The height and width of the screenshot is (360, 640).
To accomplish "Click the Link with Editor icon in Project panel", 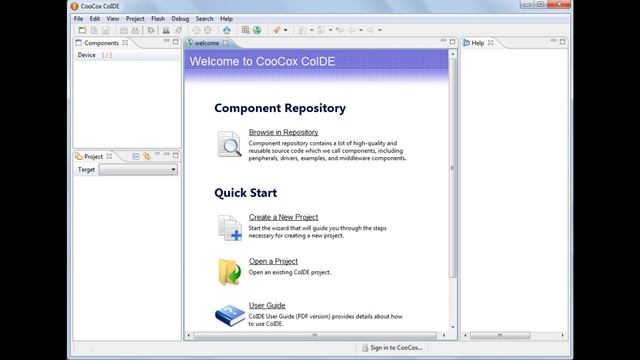I will click(x=147, y=156).
